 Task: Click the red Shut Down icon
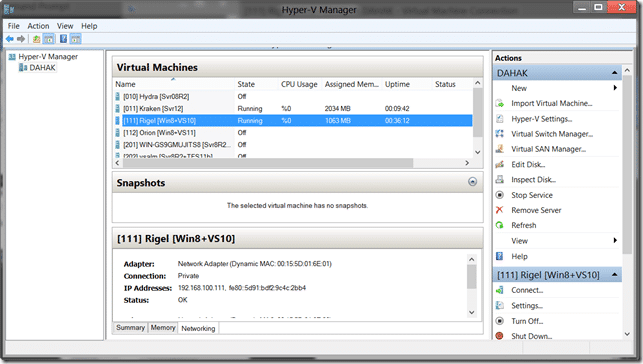[499, 336]
